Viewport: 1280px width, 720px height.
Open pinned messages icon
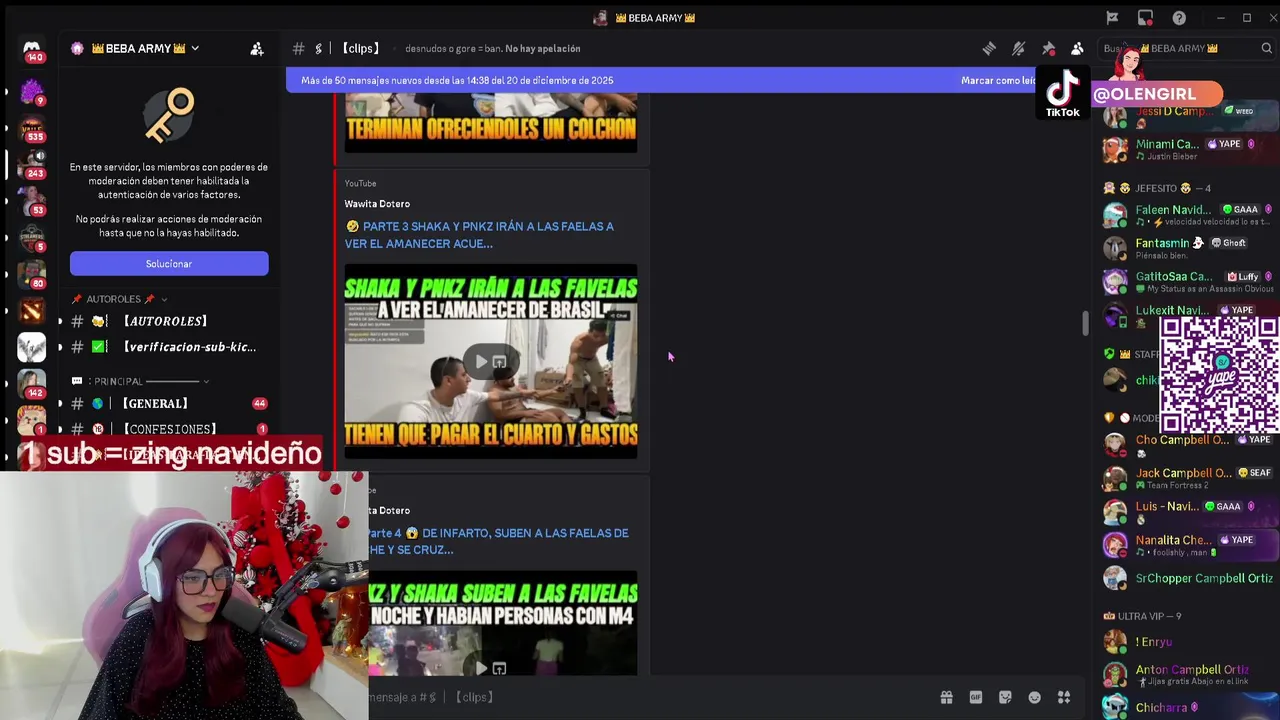1048,48
